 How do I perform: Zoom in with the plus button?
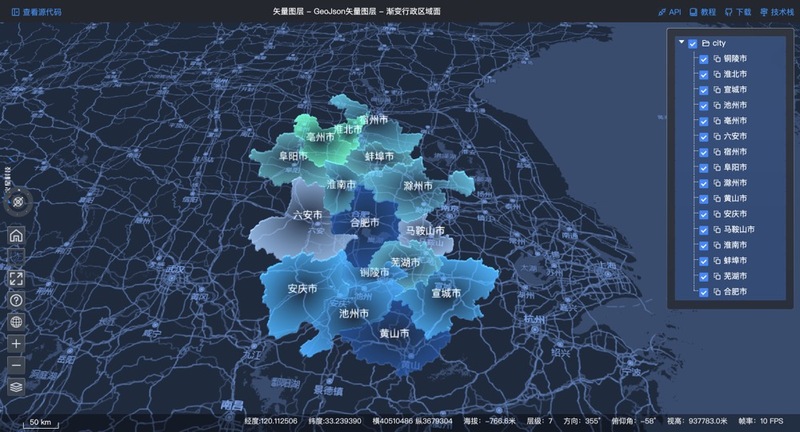pos(16,344)
